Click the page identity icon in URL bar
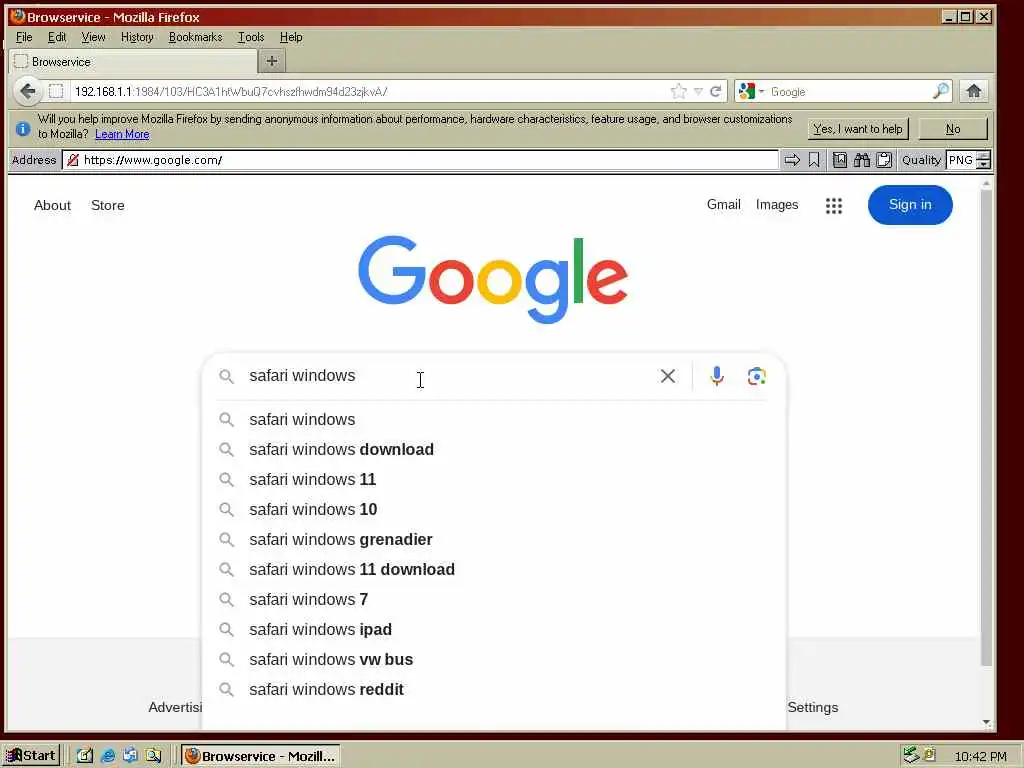1024x768 pixels. point(56,91)
